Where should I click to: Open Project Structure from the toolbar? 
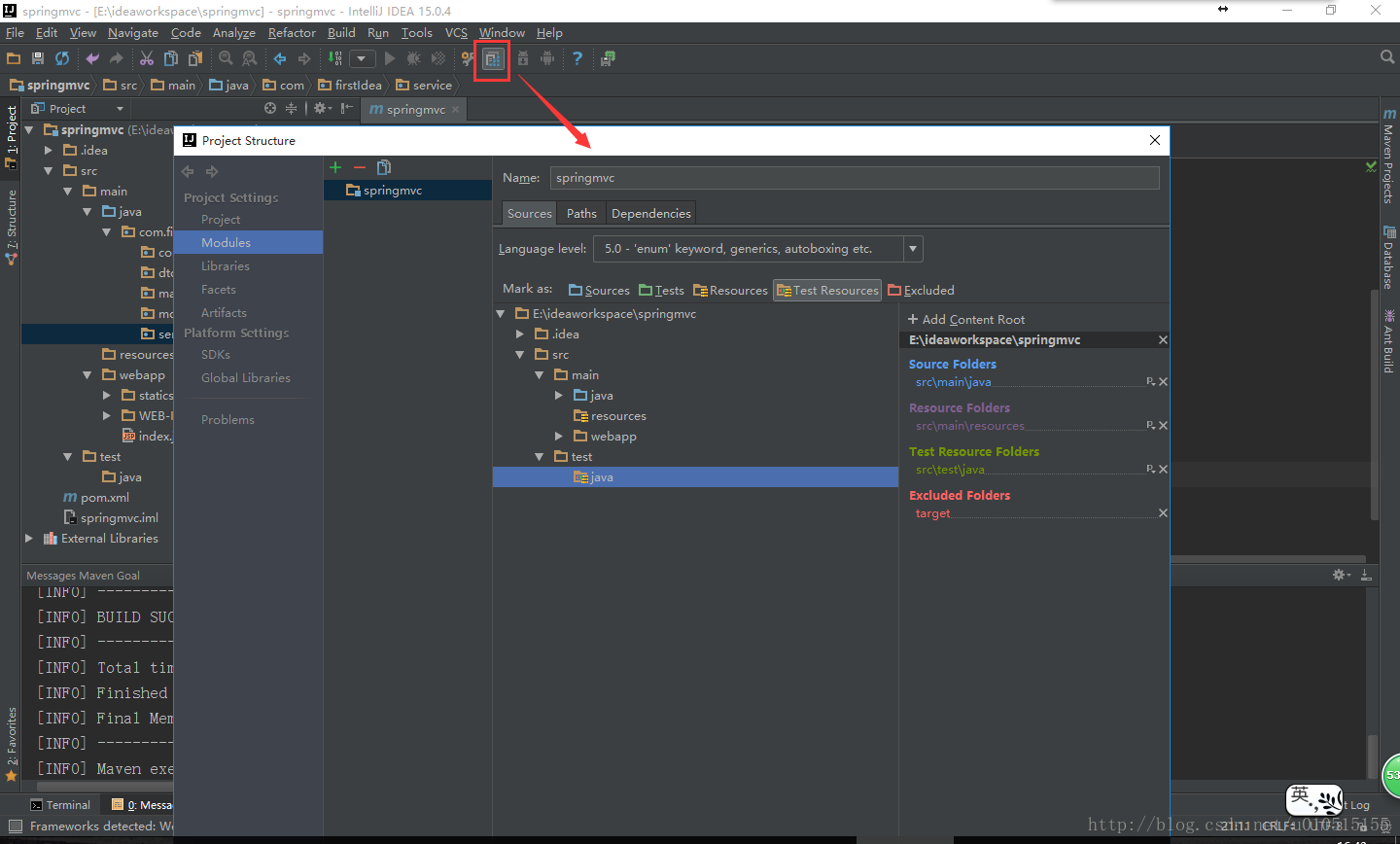493,59
